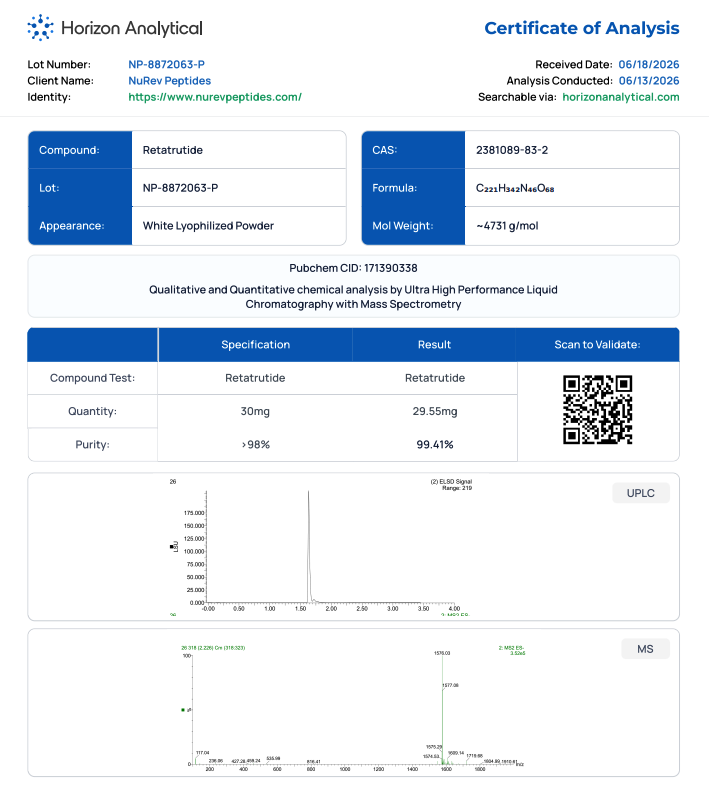
Task: Click the Certificate of Analysis title
Action: pyautogui.click(x=582, y=28)
